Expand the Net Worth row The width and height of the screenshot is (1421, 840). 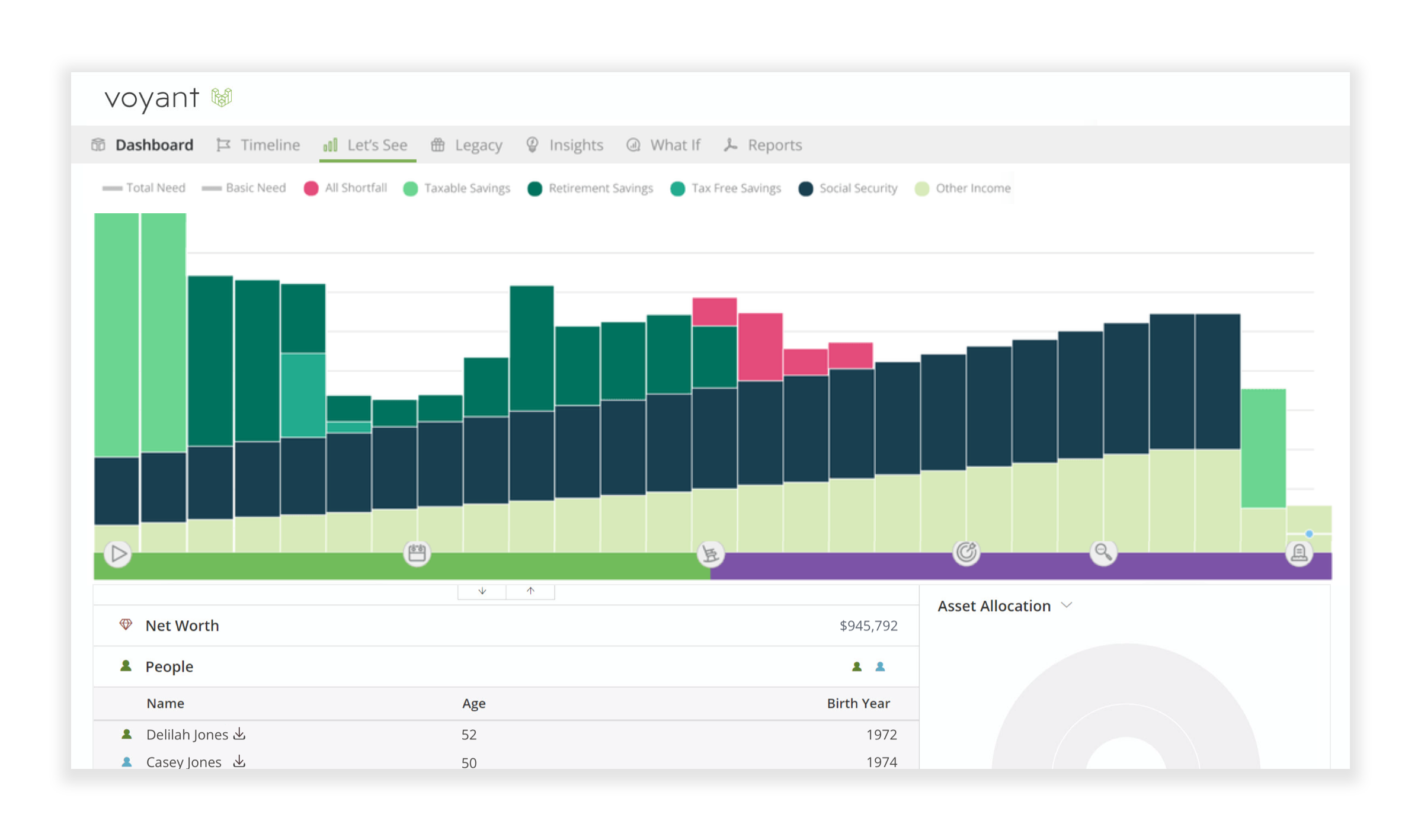coord(506,626)
